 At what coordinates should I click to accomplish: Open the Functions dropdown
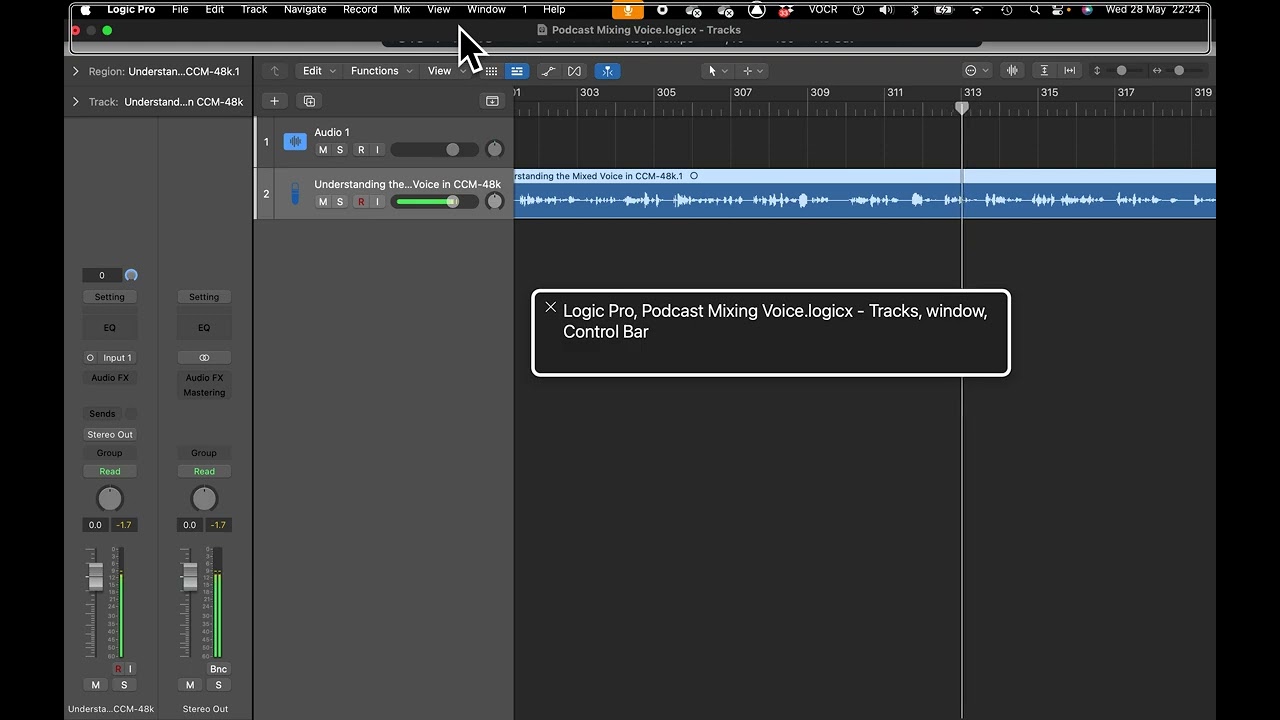coord(381,71)
